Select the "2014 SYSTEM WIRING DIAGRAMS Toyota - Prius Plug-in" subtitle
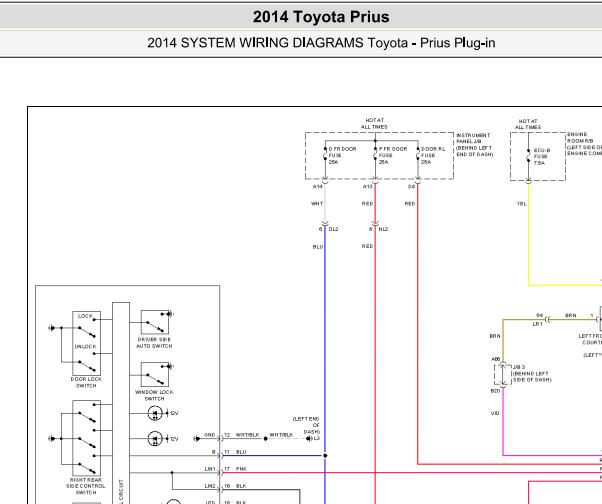 321,43
